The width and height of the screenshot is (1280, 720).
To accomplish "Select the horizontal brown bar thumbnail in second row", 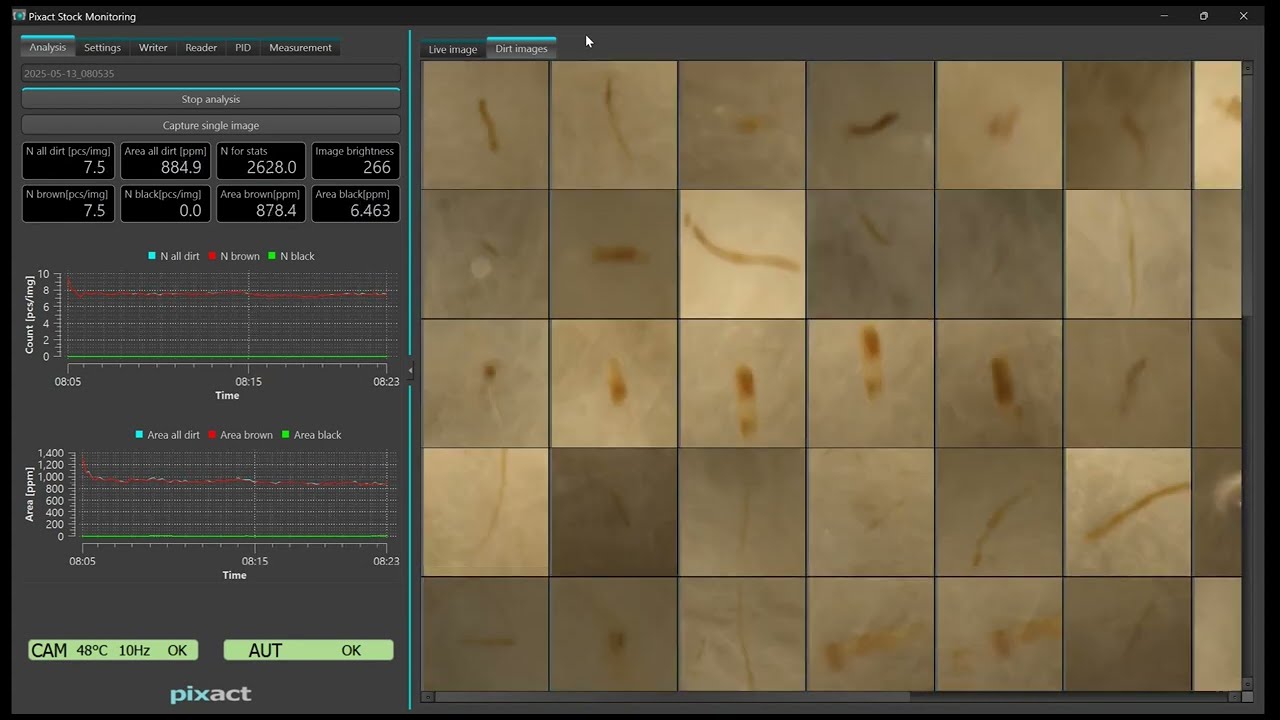I will click(613, 254).
